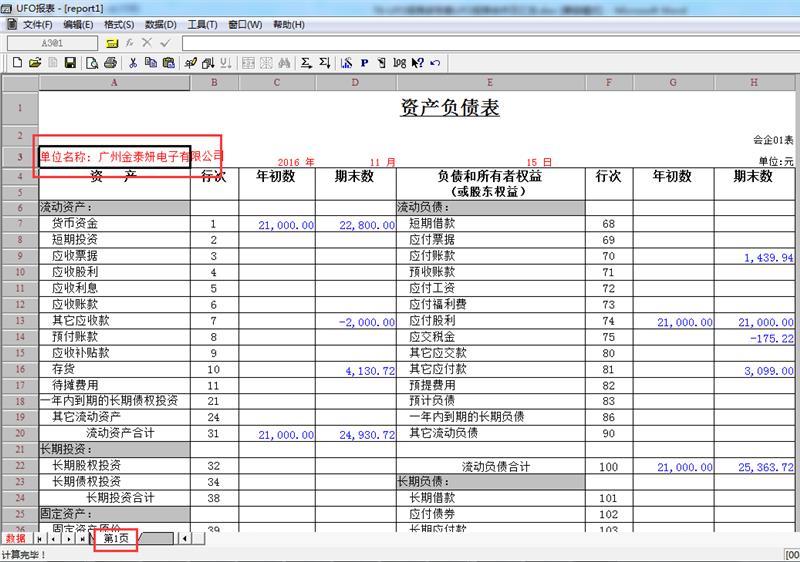Click the -2,000.00 value for 其它应收款
The image size is (800, 562).
(x=356, y=322)
